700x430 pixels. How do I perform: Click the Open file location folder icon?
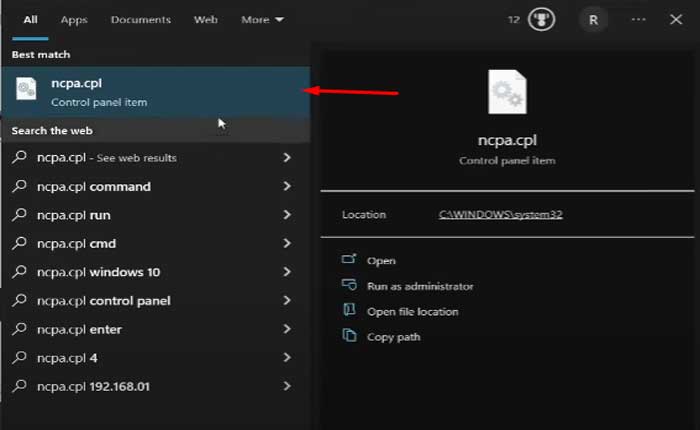point(349,311)
